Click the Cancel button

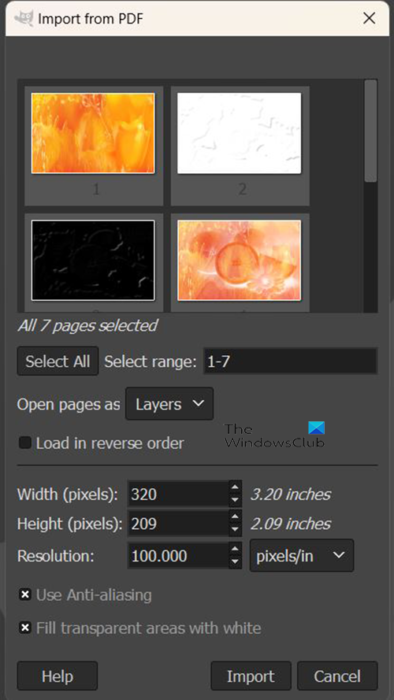337,676
